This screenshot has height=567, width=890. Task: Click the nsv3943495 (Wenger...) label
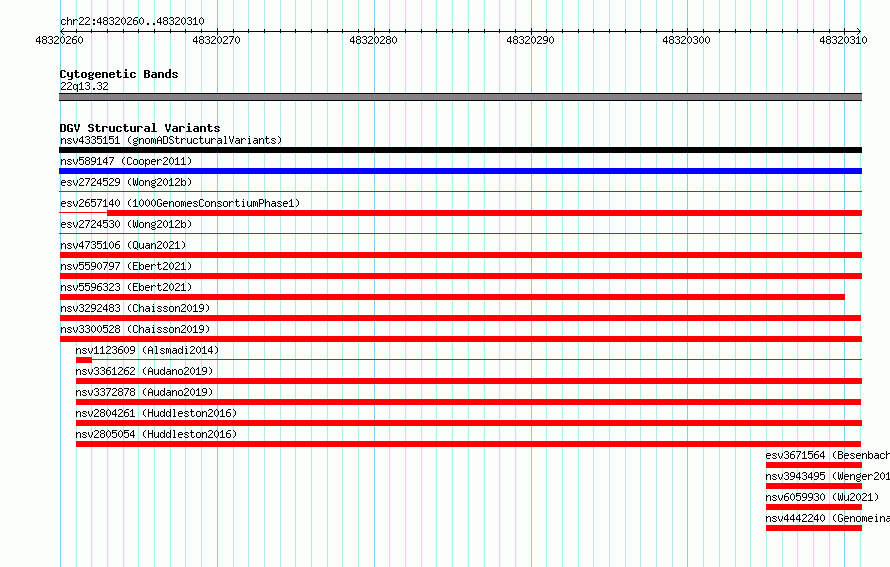point(828,476)
